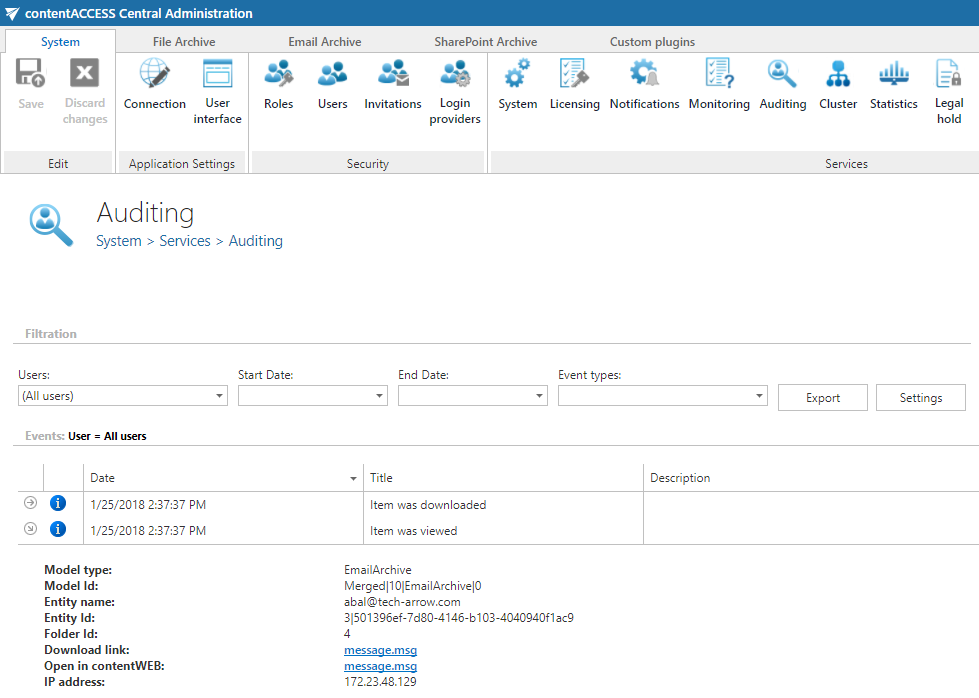Viewport: 979px width, 698px height.
Task: Open the Legal hold icon
Action: 948,92
